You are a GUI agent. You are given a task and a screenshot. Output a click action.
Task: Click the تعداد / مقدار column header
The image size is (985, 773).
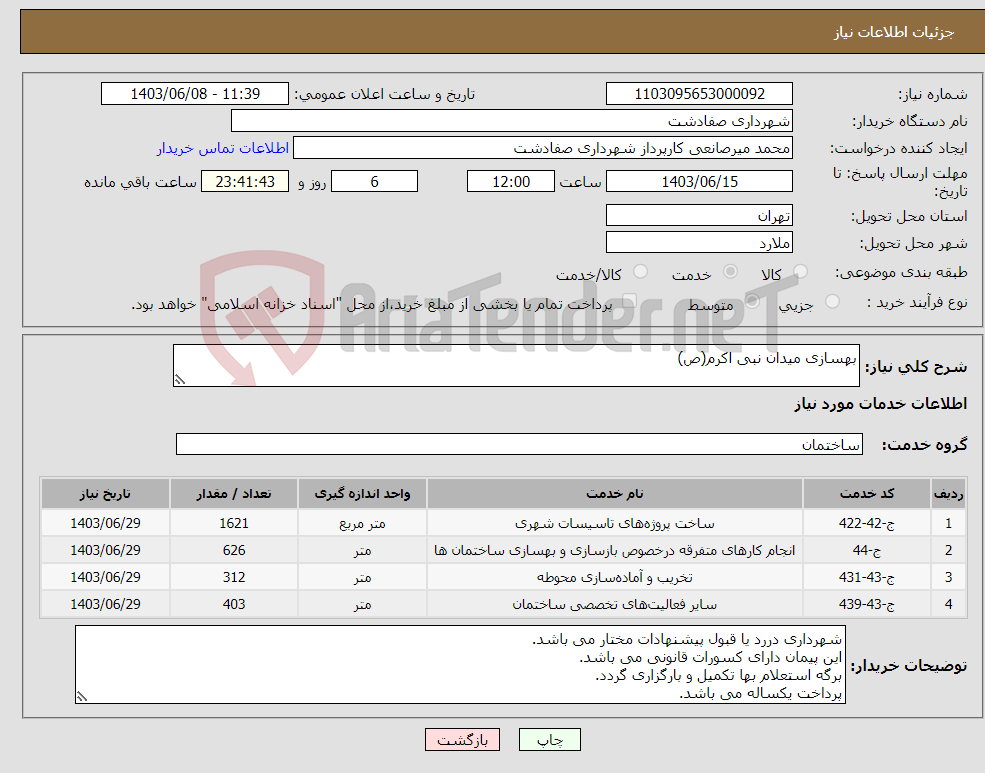click(x=234, y=494)
